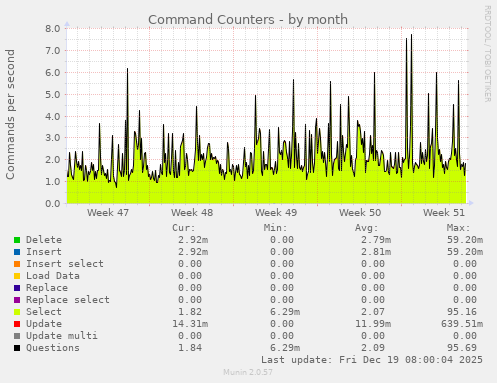The height and width of the screenshot is (383, 497).
Task: Click Questions' average value 2.09
Action: [x=373, y=348]
